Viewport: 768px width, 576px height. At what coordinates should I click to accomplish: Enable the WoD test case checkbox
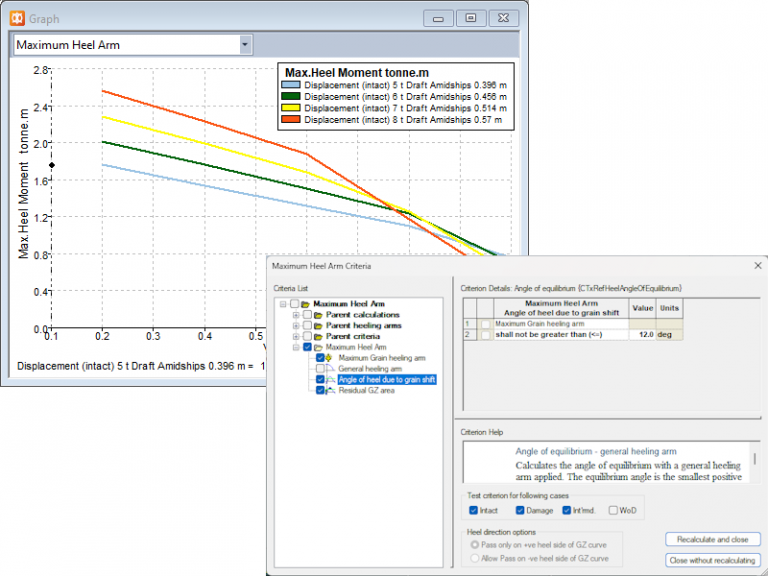(613, 510)
